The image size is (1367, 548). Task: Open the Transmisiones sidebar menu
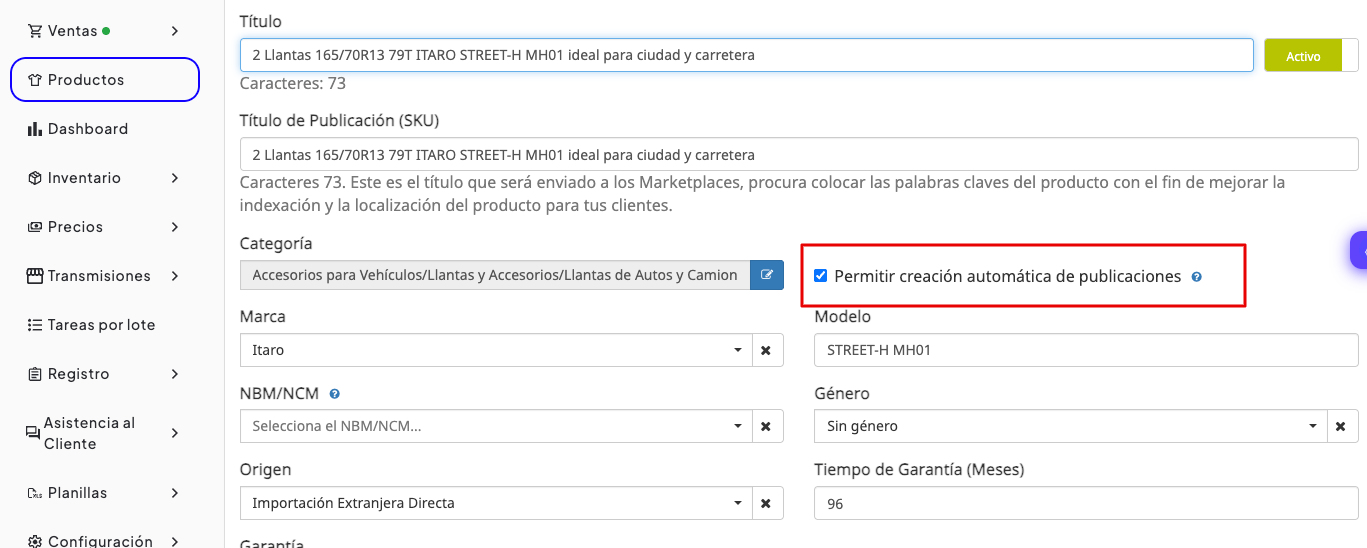click(x=105, y=276)
